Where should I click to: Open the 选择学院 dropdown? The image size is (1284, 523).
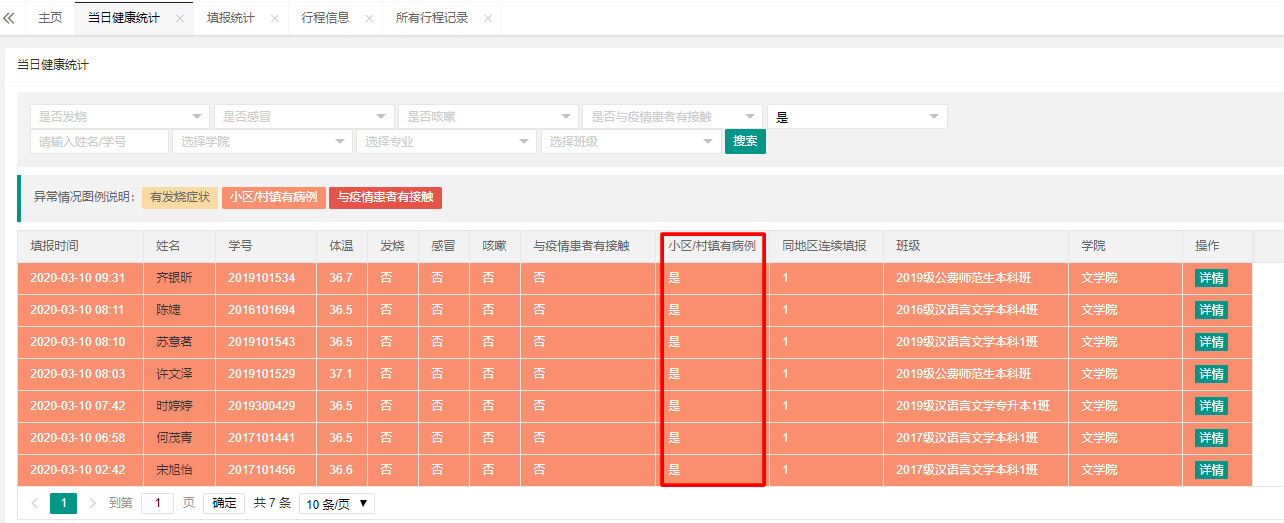pyautogui.click(x=262, y=142)
